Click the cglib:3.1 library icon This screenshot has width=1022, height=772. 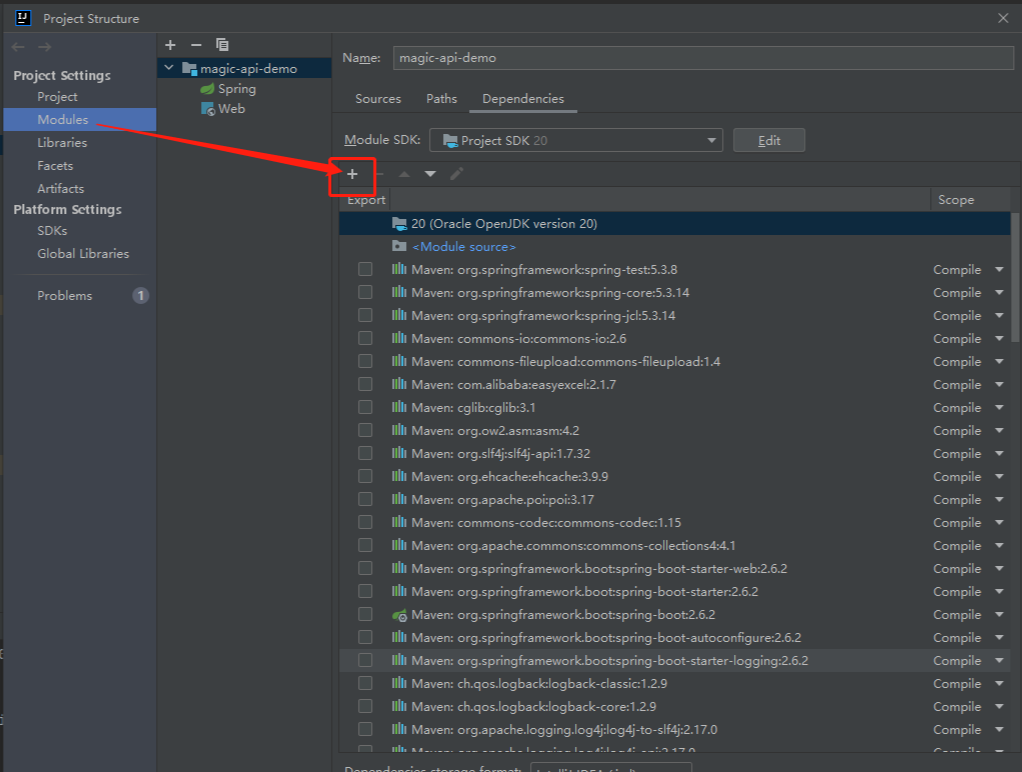[x=399, y=408]
